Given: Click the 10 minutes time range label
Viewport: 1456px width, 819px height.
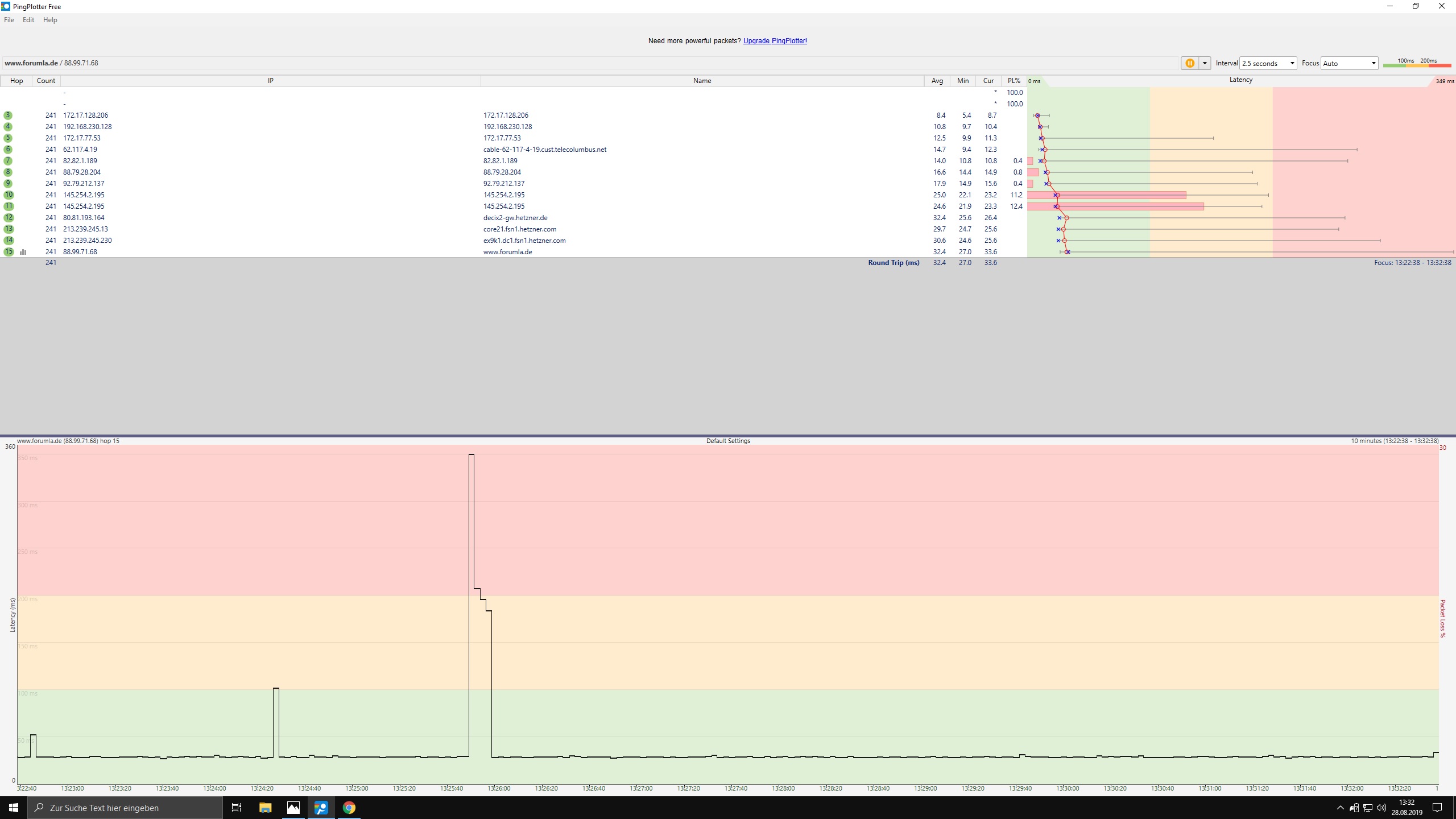Looking at the screenshot, I should click(1395, 441).
